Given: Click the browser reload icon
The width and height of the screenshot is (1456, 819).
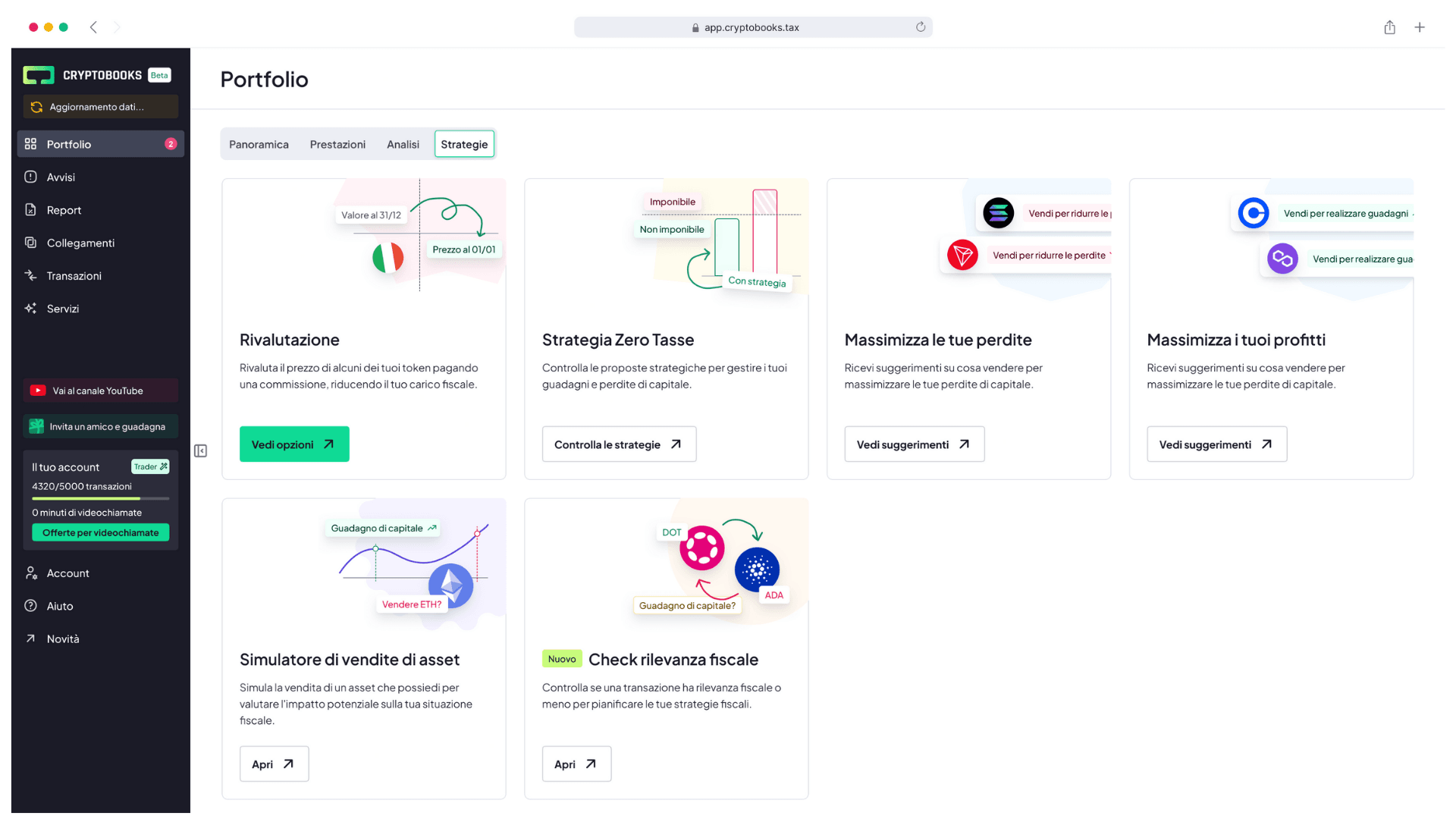Looking at the screenshot, I should (921, 27).
